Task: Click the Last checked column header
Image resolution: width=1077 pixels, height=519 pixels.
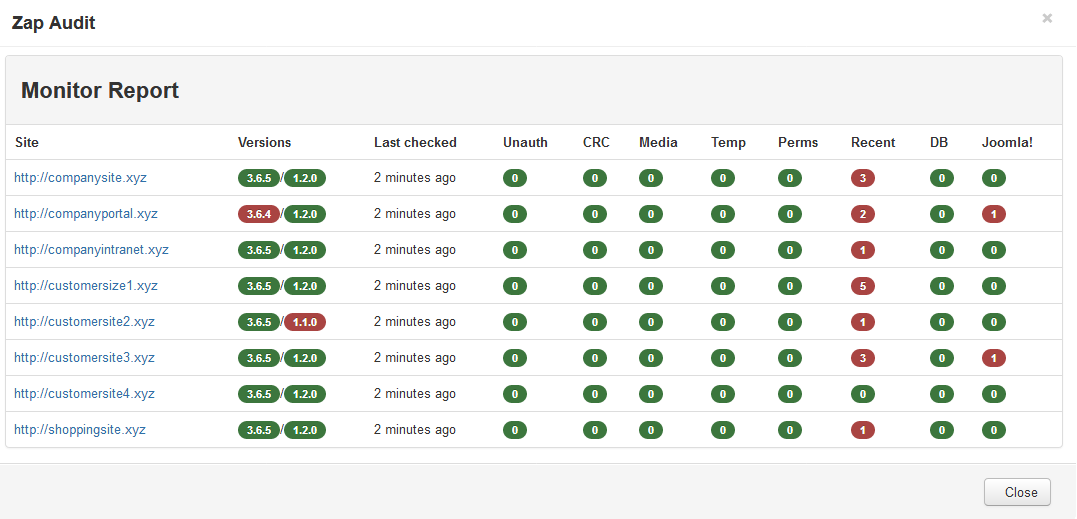Action: 415,142
